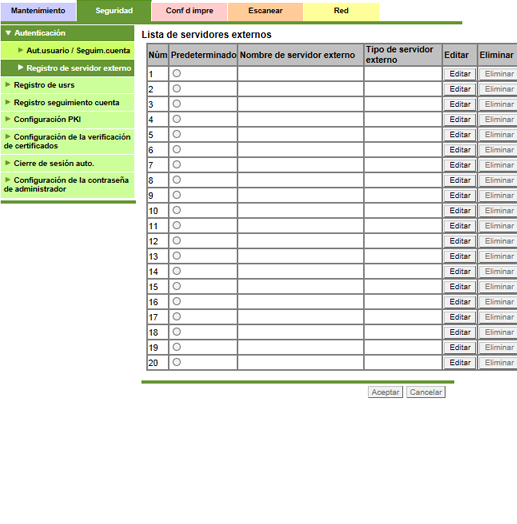Select Predeterminado radio for server 12
Screen dimensions: 517x524
pyautogui.click(x=177, y=240)
